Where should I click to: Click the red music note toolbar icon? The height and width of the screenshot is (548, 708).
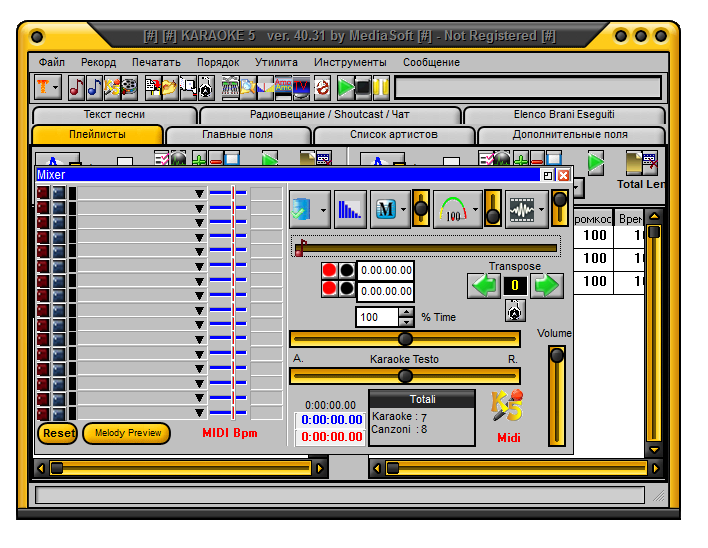[76, 87]
